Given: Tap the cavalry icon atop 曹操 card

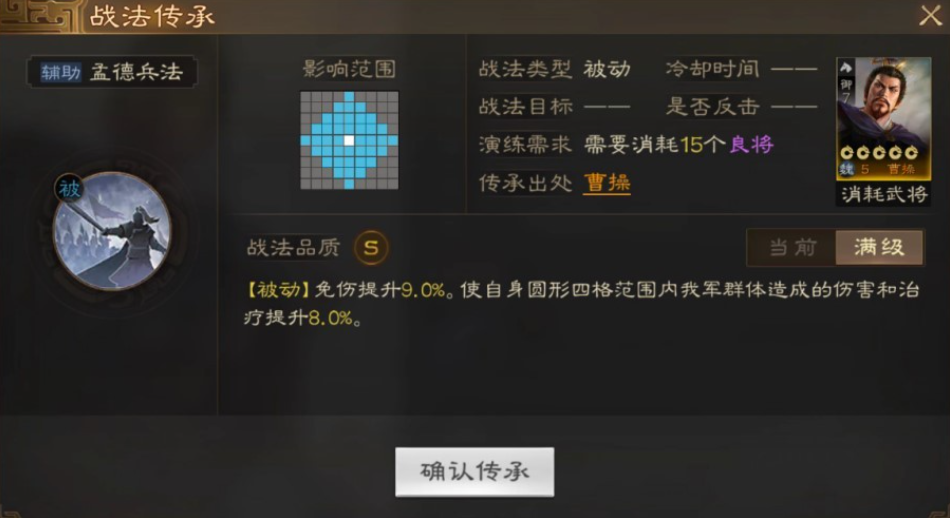Looking at the screenshot, I should [846, 67].
